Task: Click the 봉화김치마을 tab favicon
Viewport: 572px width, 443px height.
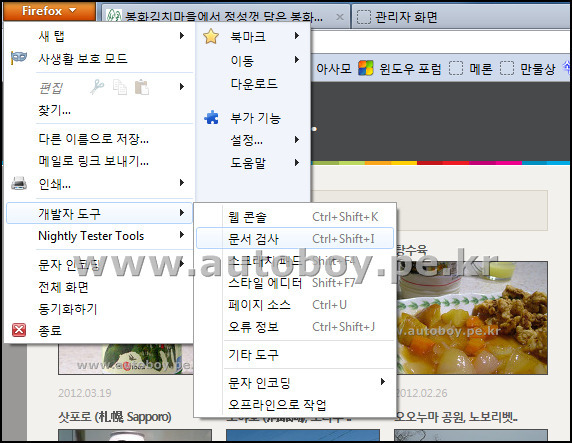Action: click(x=114, y=15)
